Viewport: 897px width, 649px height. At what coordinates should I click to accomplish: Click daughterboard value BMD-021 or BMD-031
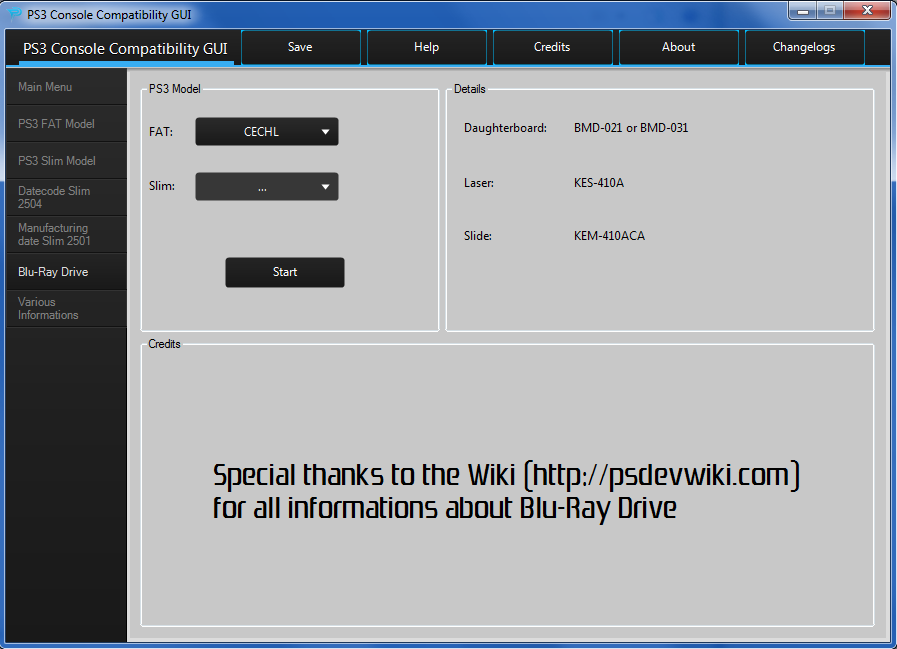click(631, 128)
